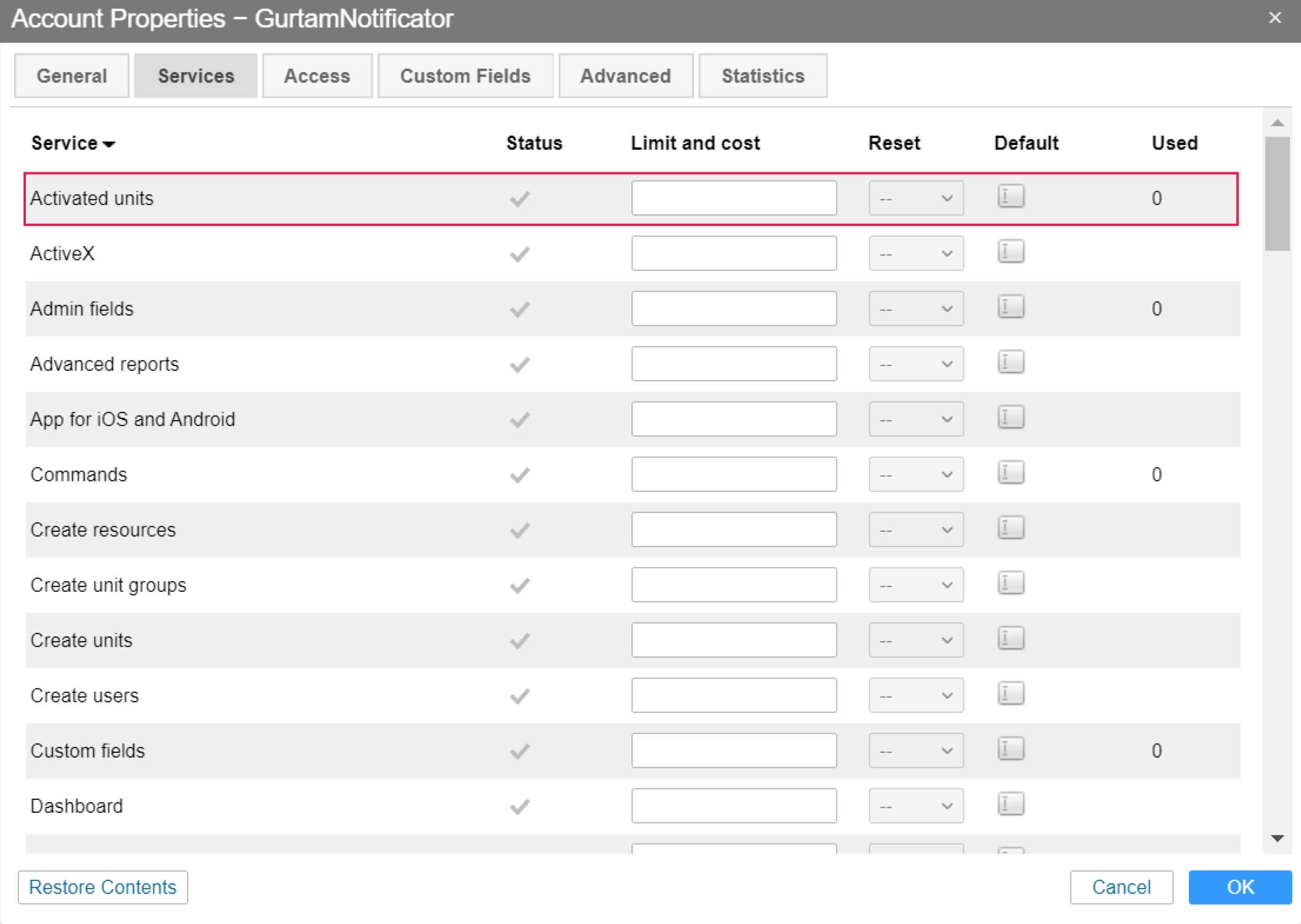Toggle sort order on the Service column
Viewport: 1301px width, 924px height.
click(x=72, y=143)
